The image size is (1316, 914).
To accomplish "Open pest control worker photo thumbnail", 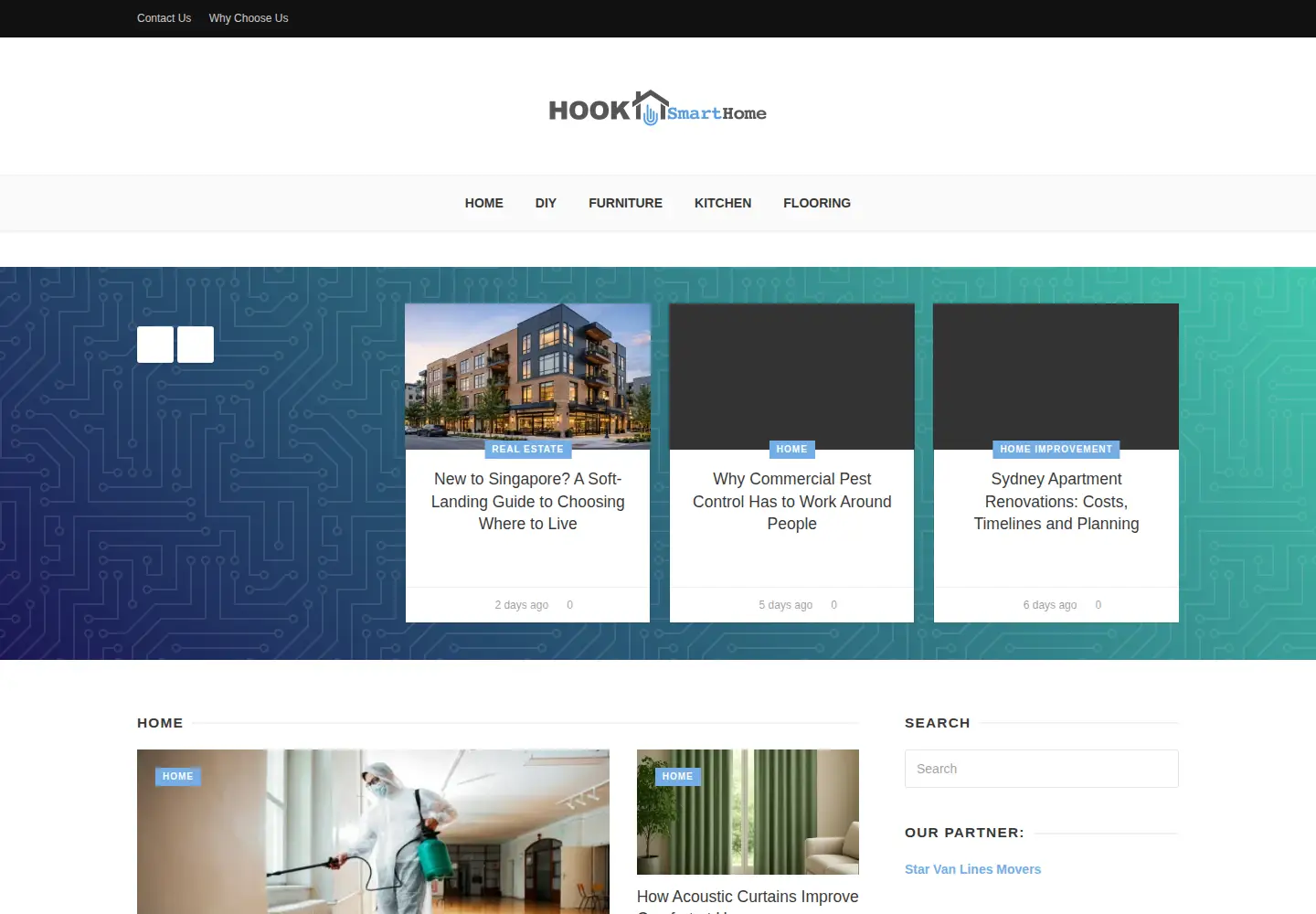I will click(373, 832).
